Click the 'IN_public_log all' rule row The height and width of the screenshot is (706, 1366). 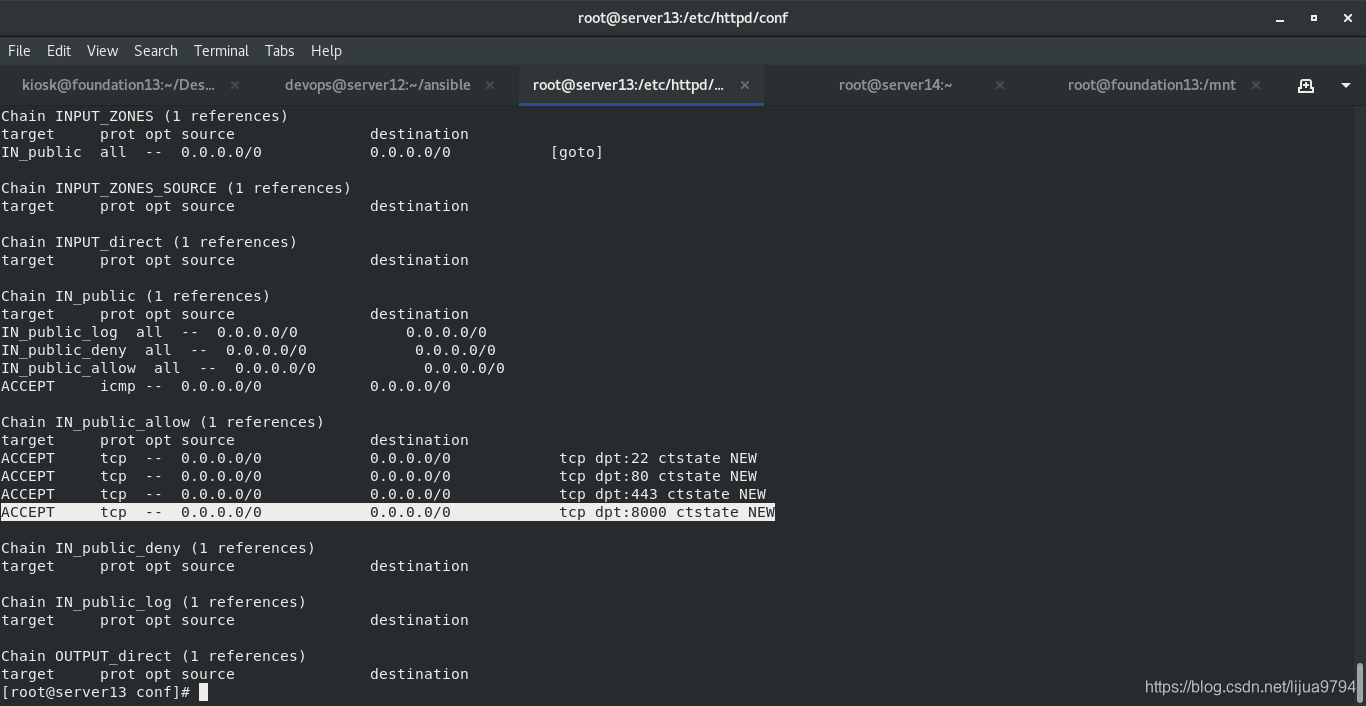pyautogui.click(x=244, y=332)
